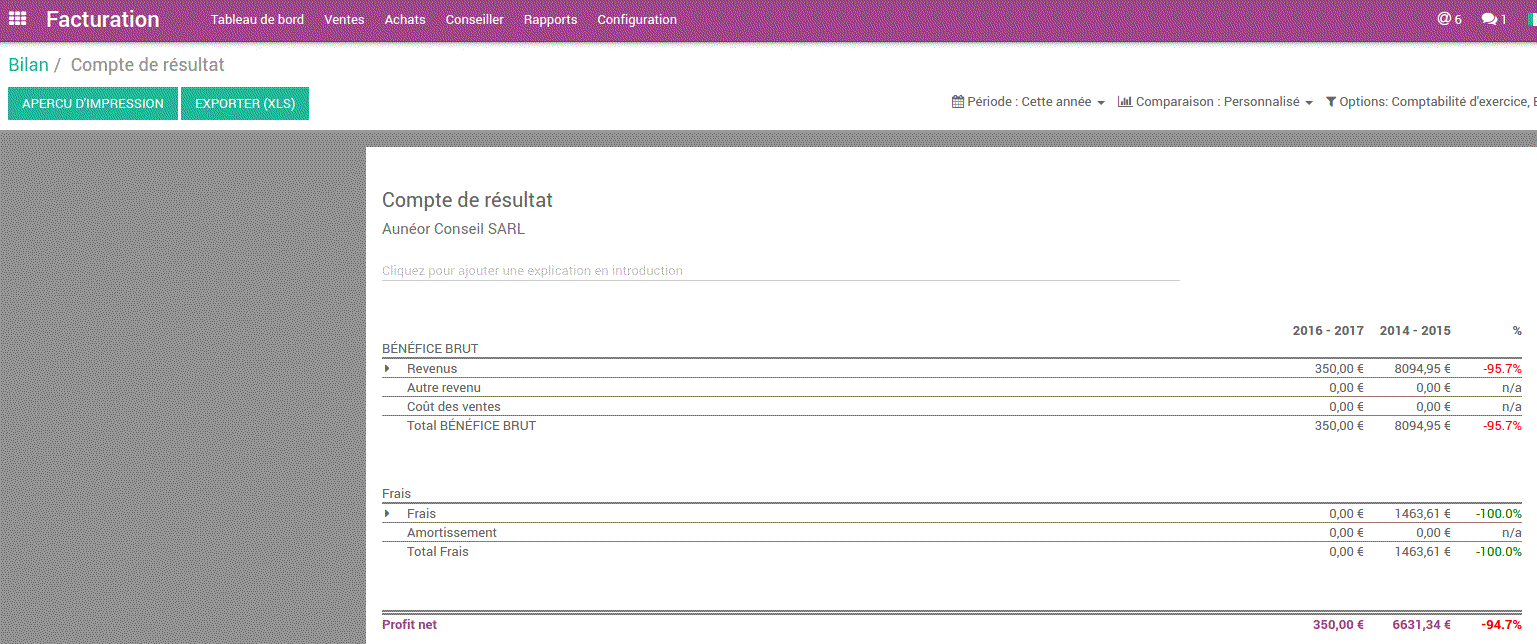Click the bar chart icon next to Comparaison
Image resolution: width=1537 pixels, height=644 pixels.
(x=1126, y=101)
